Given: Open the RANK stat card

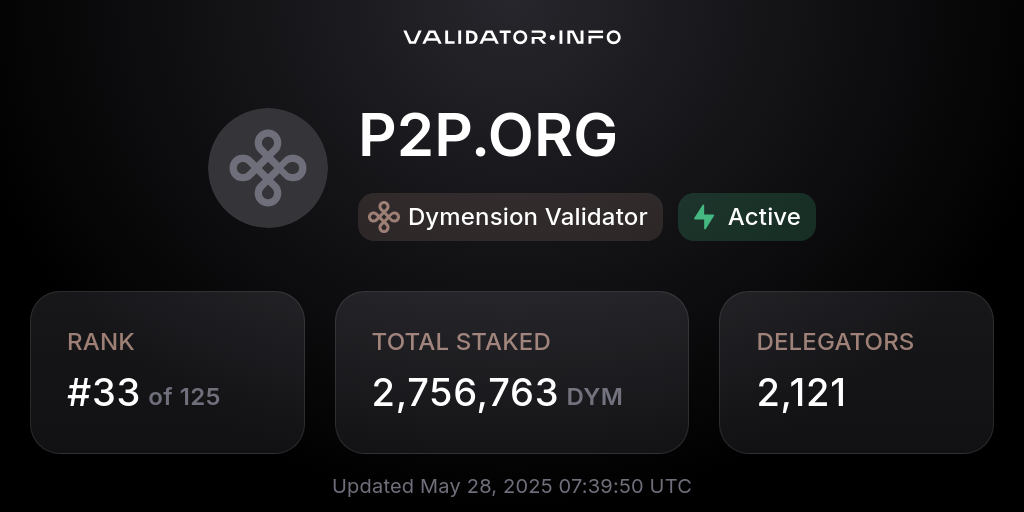Looking at the screenshot, I should tap(167, 372).
